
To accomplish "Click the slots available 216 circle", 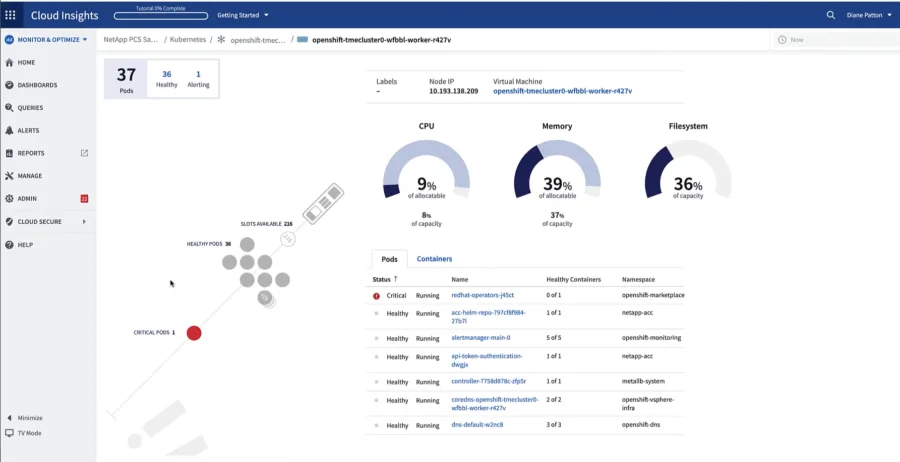I will (x=288, y=239).
